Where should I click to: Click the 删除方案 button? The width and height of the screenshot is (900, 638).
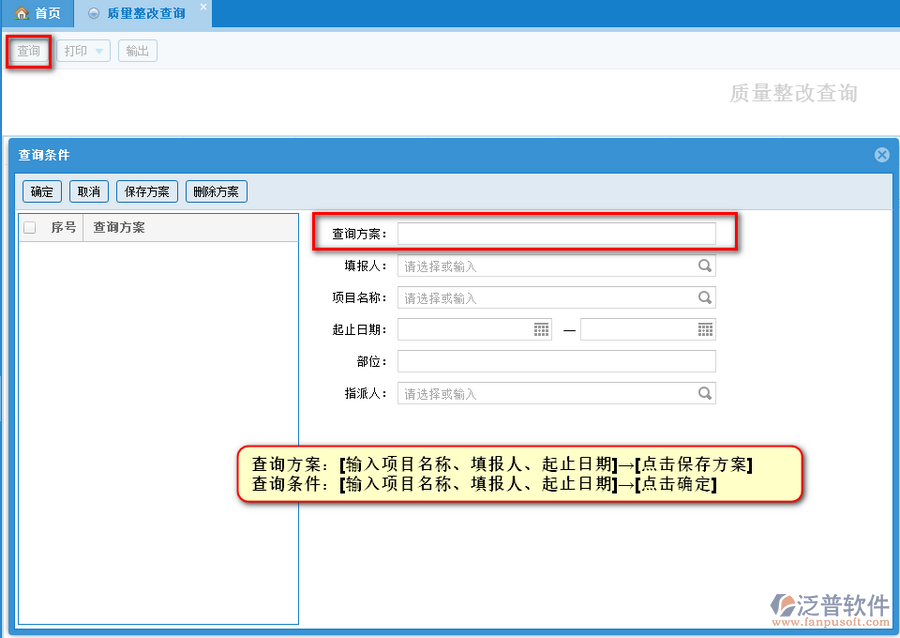click(216, 192)
